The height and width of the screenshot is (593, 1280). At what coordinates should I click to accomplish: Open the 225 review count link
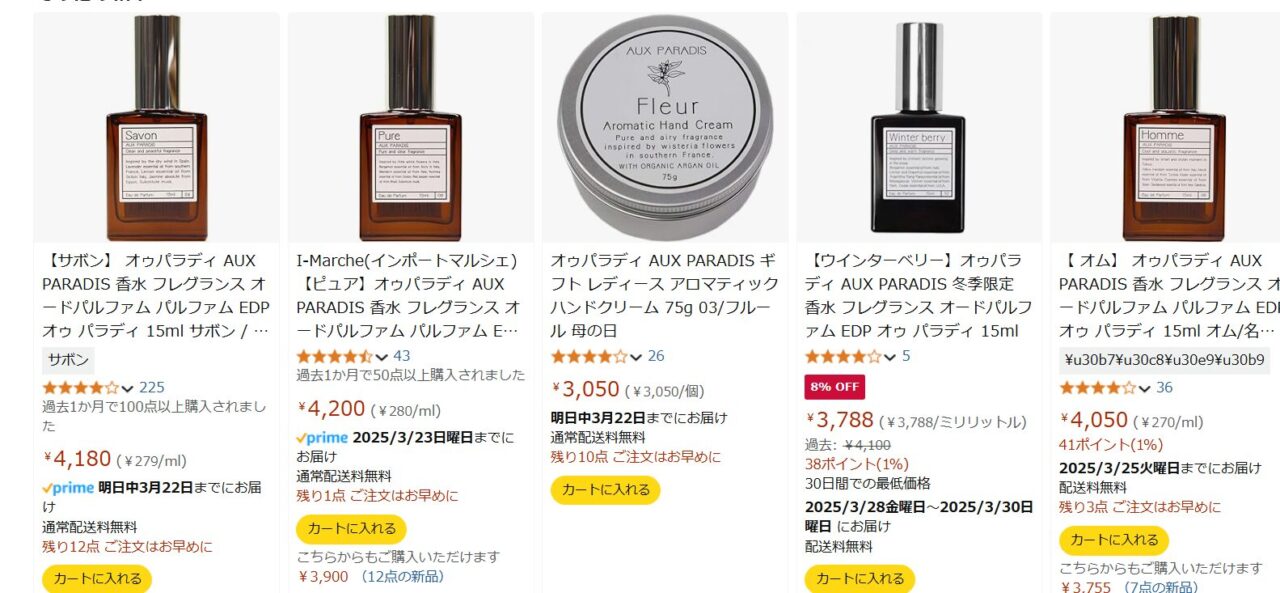click(152, 388)
